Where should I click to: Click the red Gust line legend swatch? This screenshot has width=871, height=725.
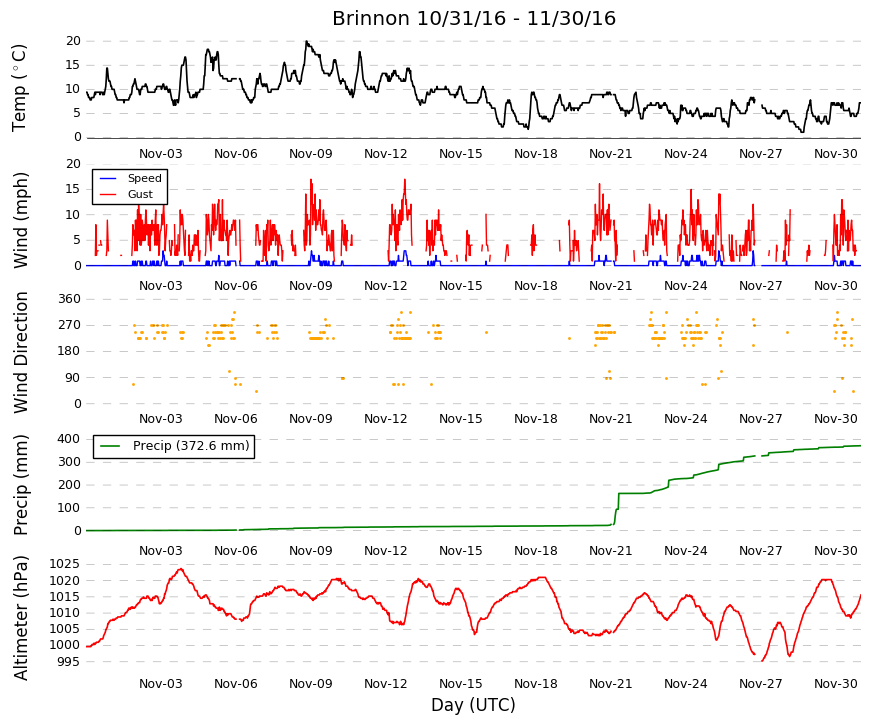108,194
